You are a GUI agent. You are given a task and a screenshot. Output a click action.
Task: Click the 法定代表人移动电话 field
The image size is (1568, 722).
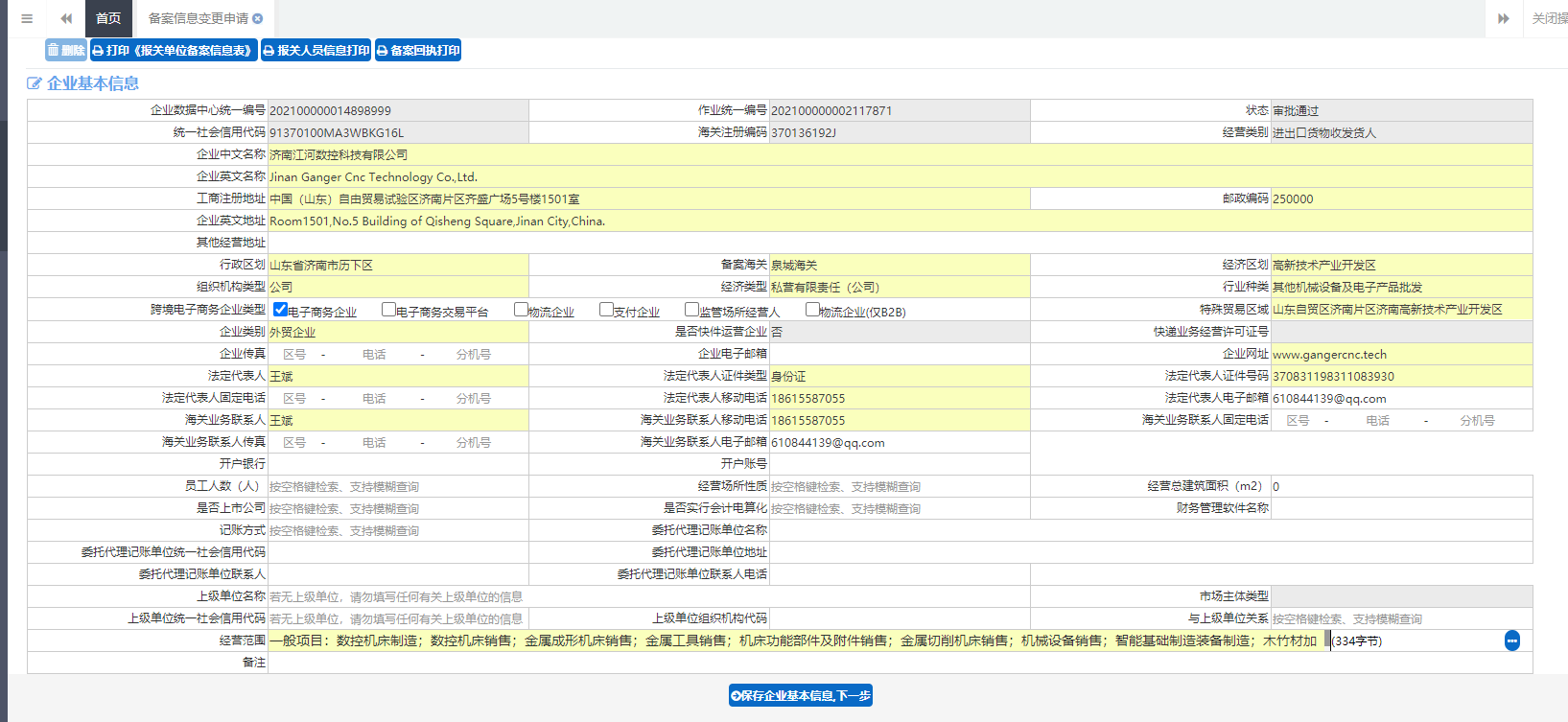coord(900,398)
